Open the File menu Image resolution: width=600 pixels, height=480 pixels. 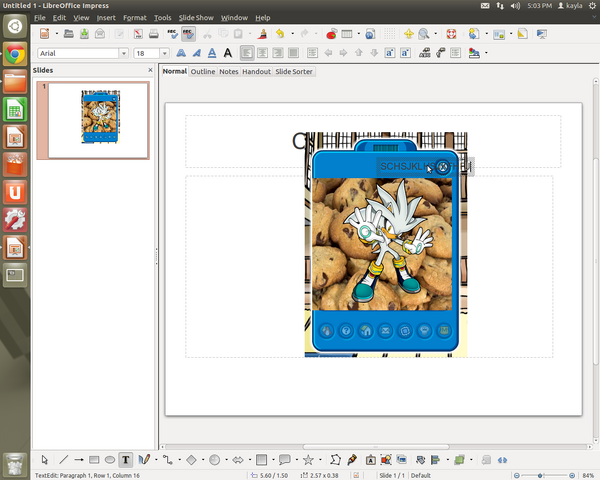[39, 18]
